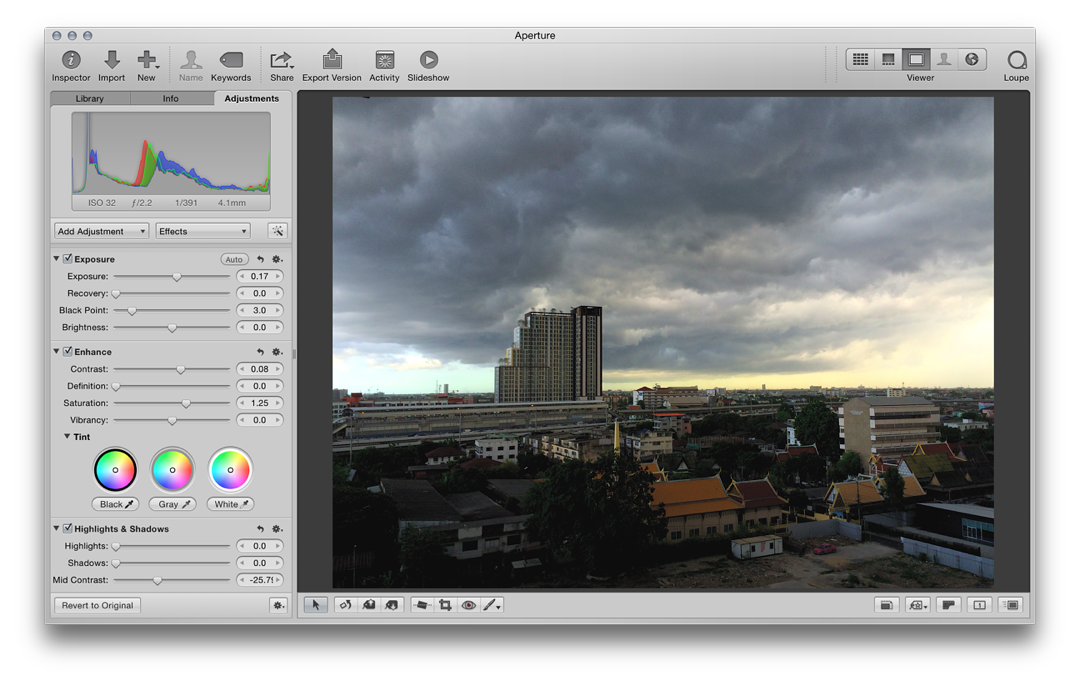This screenshot has height=686, width=1080.
Task: Switch to Split View layout
Action: (x=889, y=59)
